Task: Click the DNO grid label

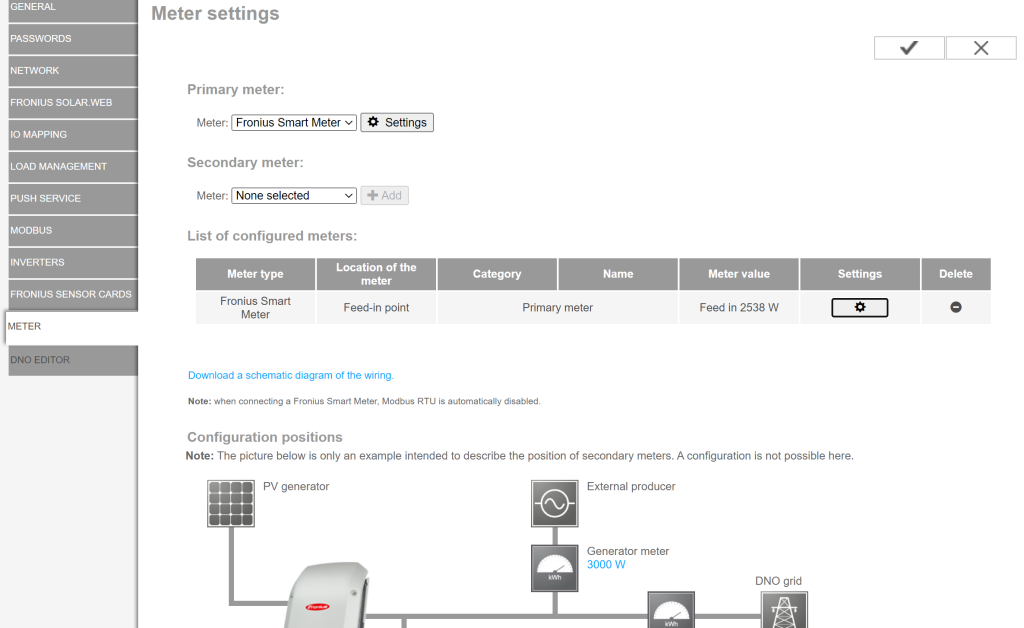Action: click(778, 581)
